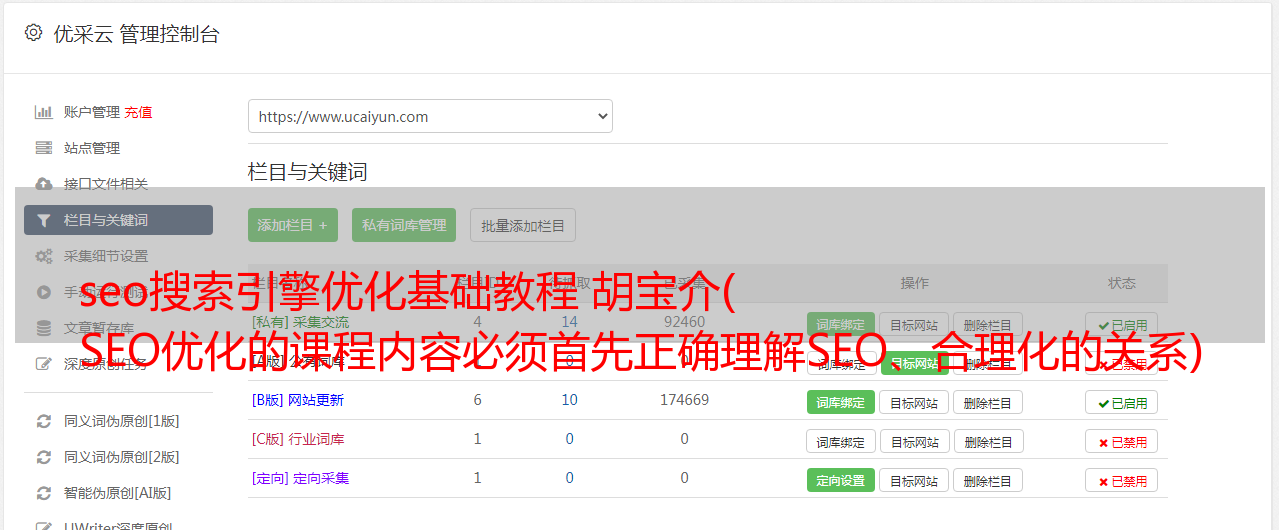The image size is (1279, 530).
Task: Click the refresh icon for 同义词伪原创[1版]
Action: coord(44,421)
